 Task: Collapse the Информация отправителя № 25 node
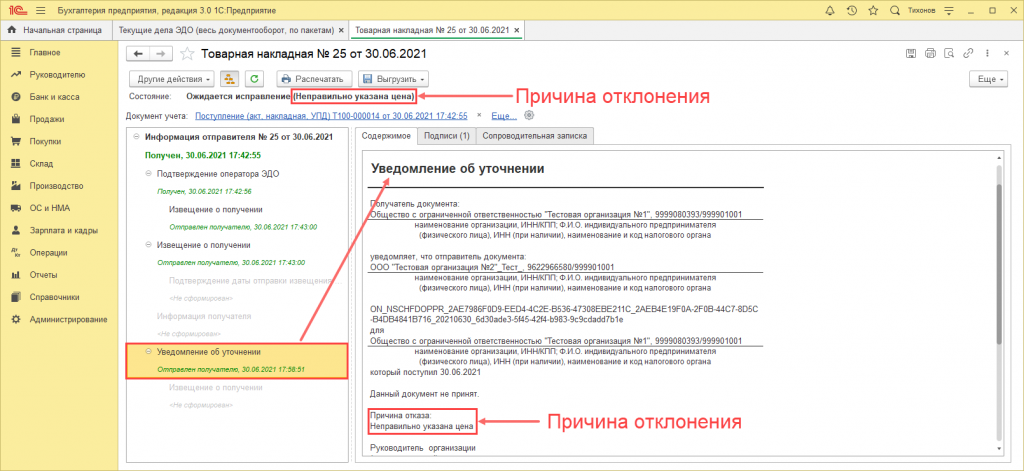(x=136, y=137)
